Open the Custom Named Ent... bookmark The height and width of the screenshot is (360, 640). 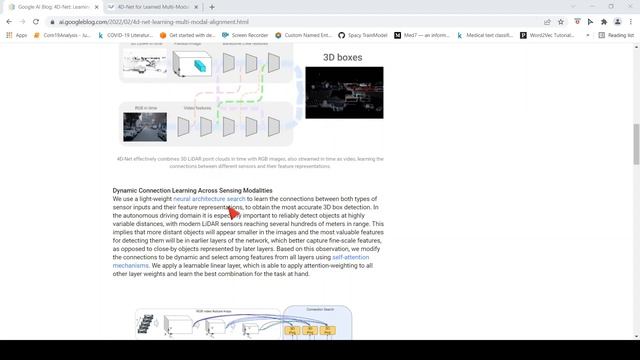click(x=304, y=36)
